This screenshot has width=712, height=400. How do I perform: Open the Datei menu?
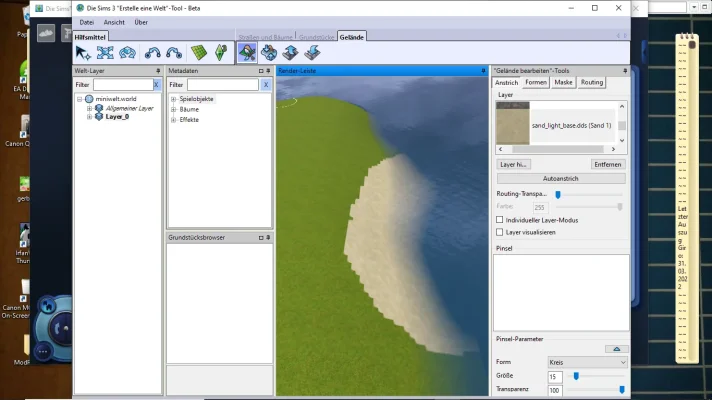click(87, 22)
